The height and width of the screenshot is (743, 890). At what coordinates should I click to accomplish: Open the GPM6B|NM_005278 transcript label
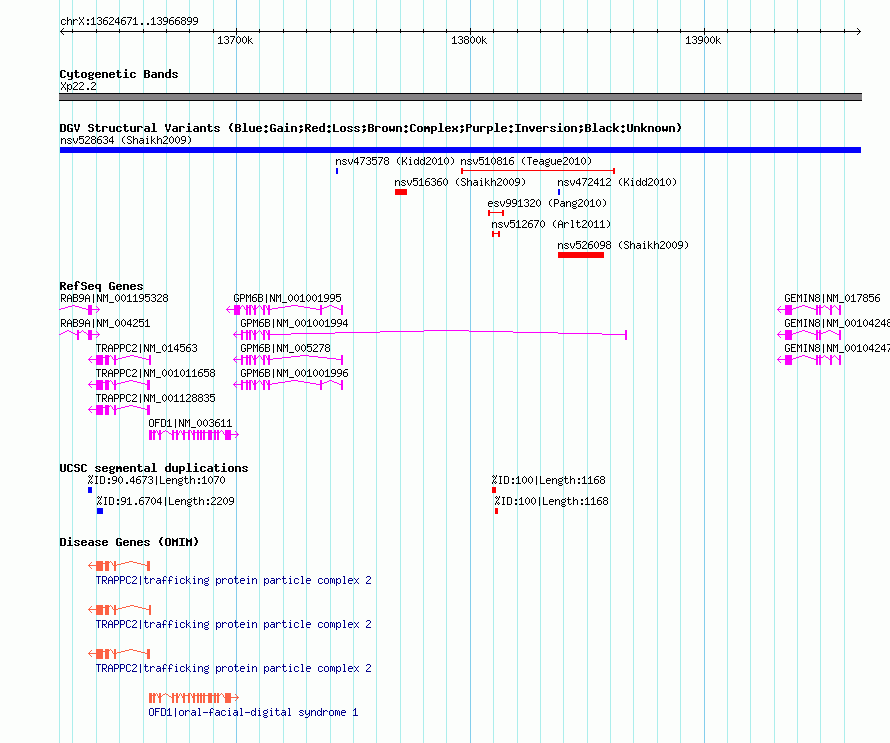(285, 349)
